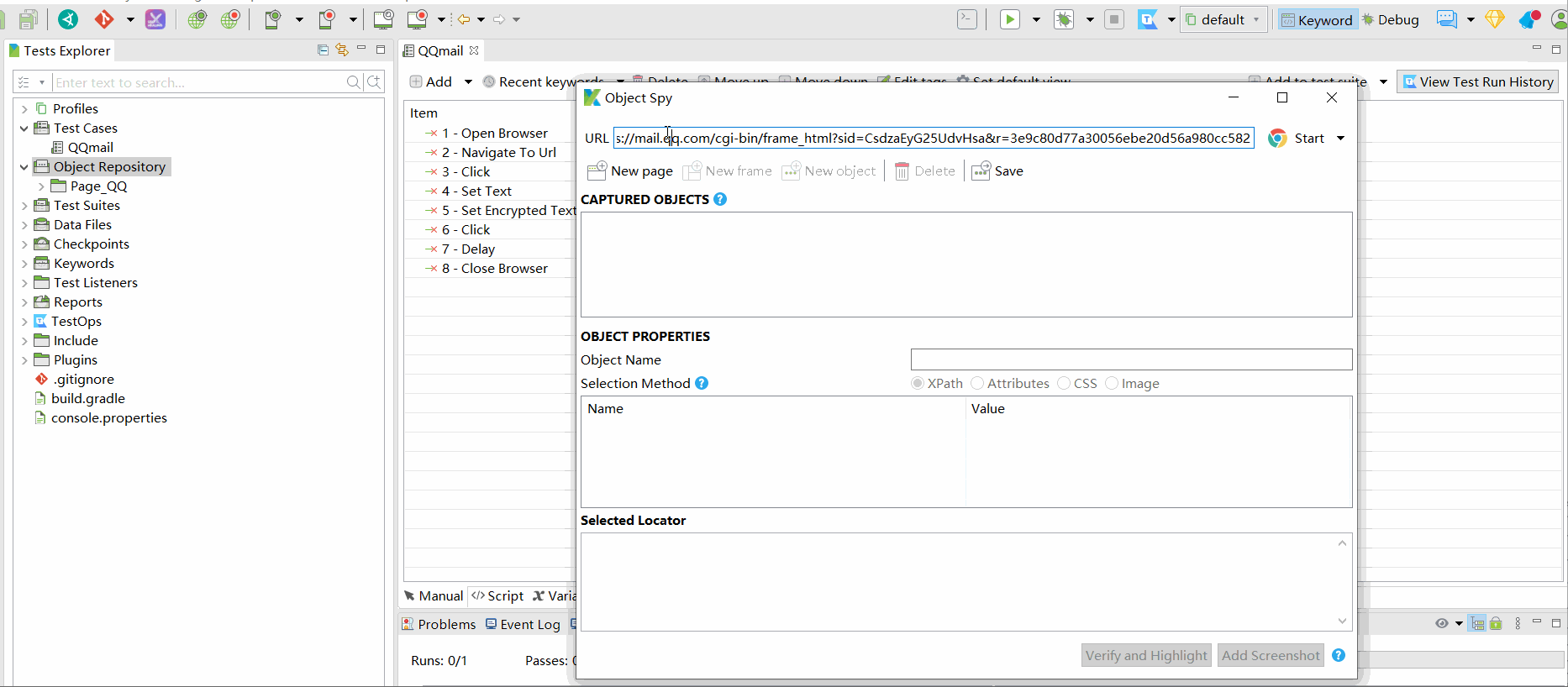Open the Event Log tab
Viewport: 1568px width, 687px height.
(523, 624)
